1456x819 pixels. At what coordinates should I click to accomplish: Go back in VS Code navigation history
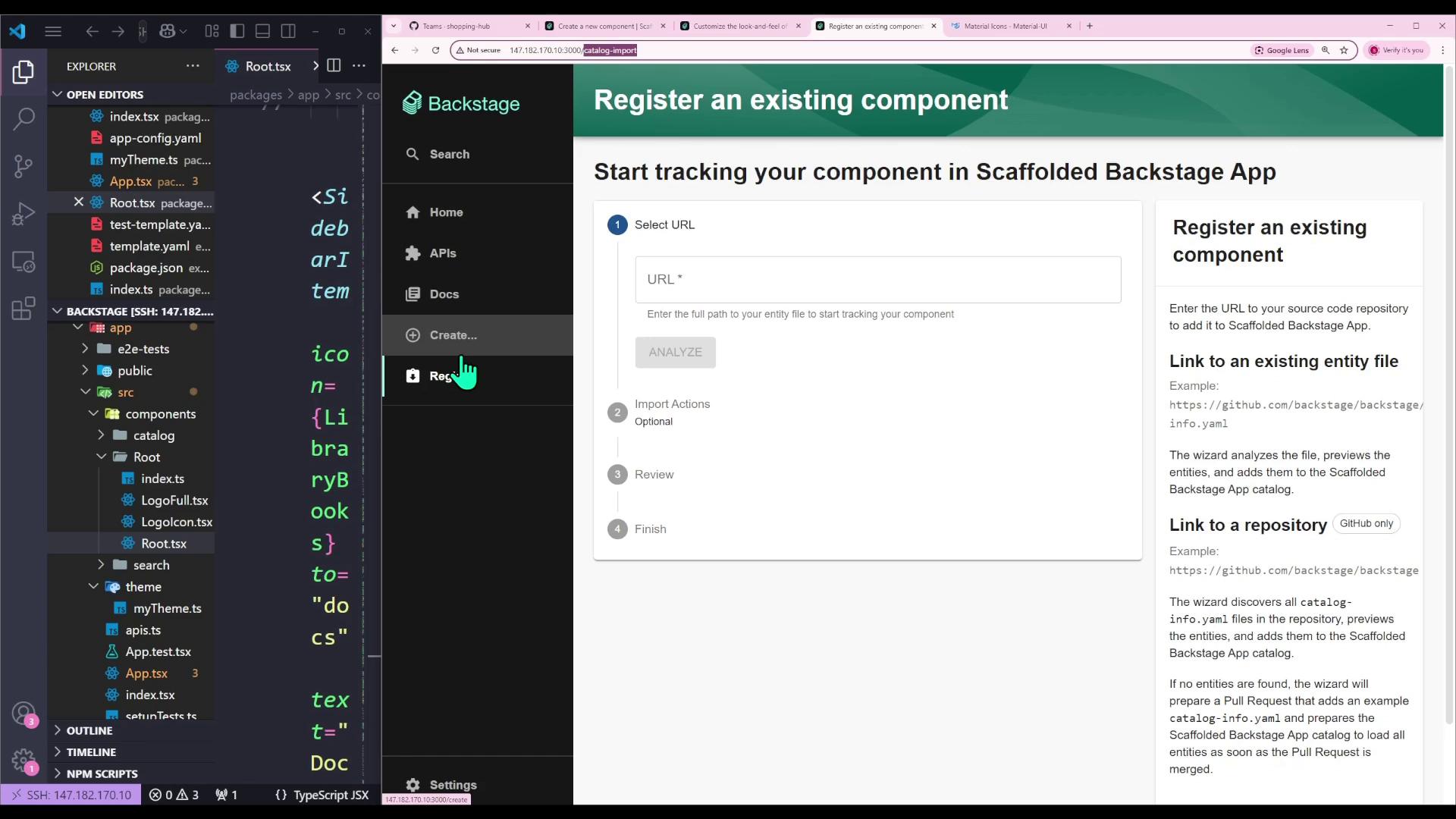[x=92, y=31]
